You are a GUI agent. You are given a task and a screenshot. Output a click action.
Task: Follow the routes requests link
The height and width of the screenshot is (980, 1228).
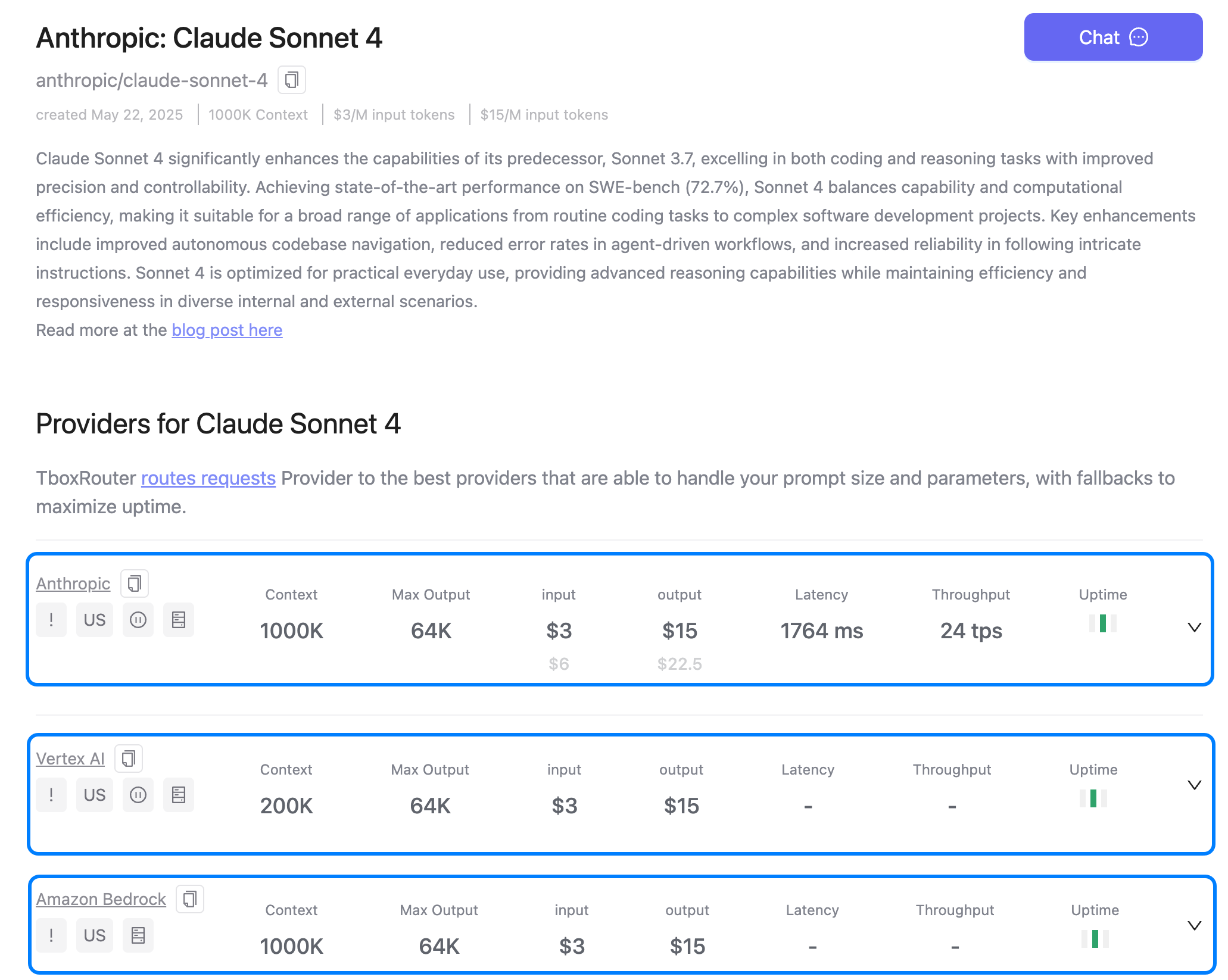pyautogui.click(x=208, y=478)
